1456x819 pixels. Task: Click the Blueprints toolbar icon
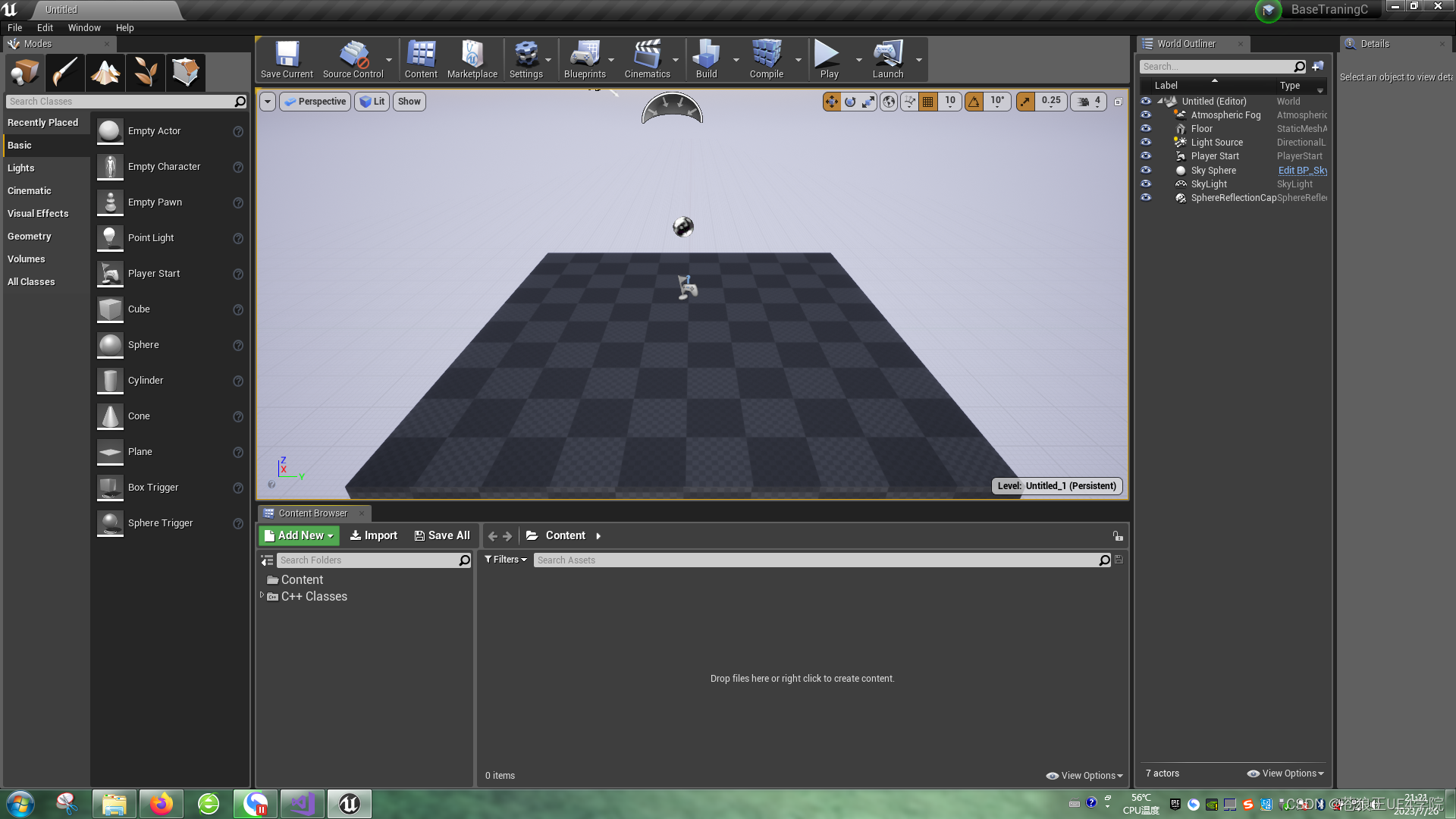tap(584, 59)
